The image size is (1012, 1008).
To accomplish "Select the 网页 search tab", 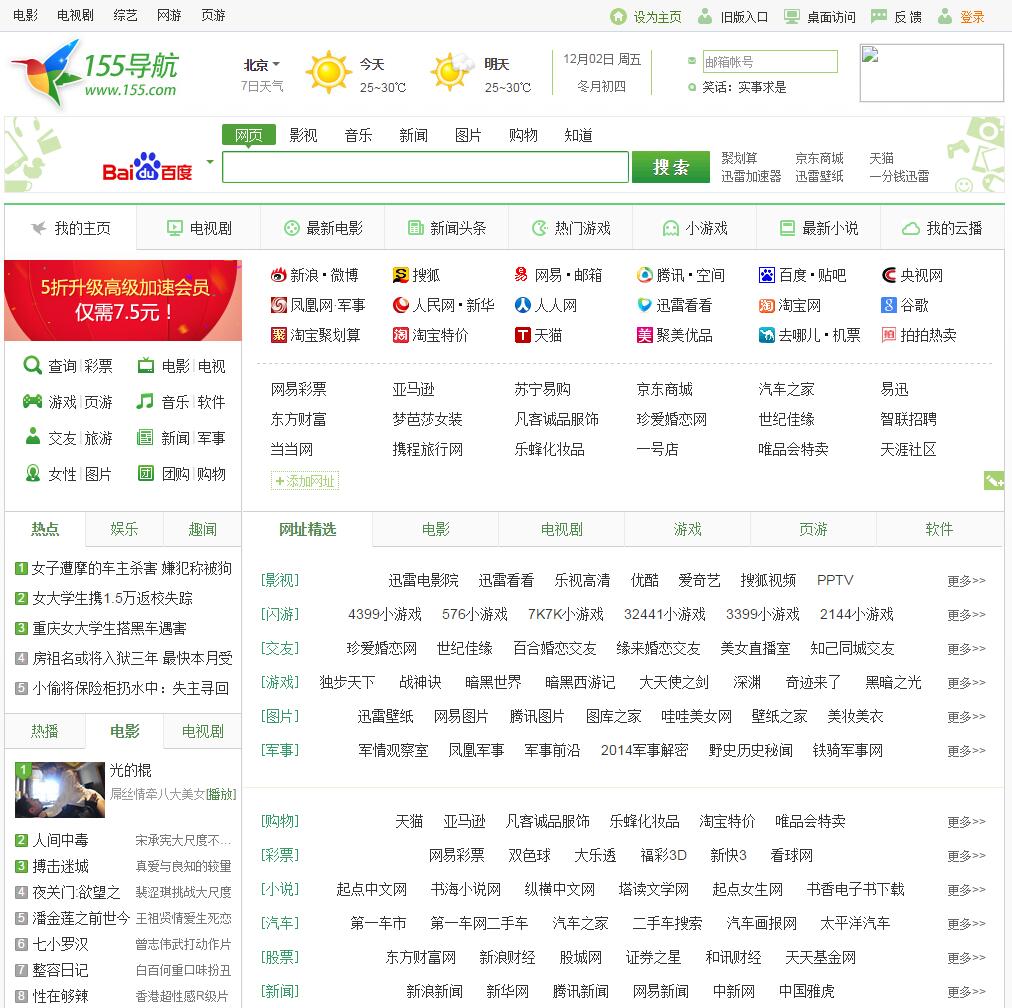I will (248, 135).
